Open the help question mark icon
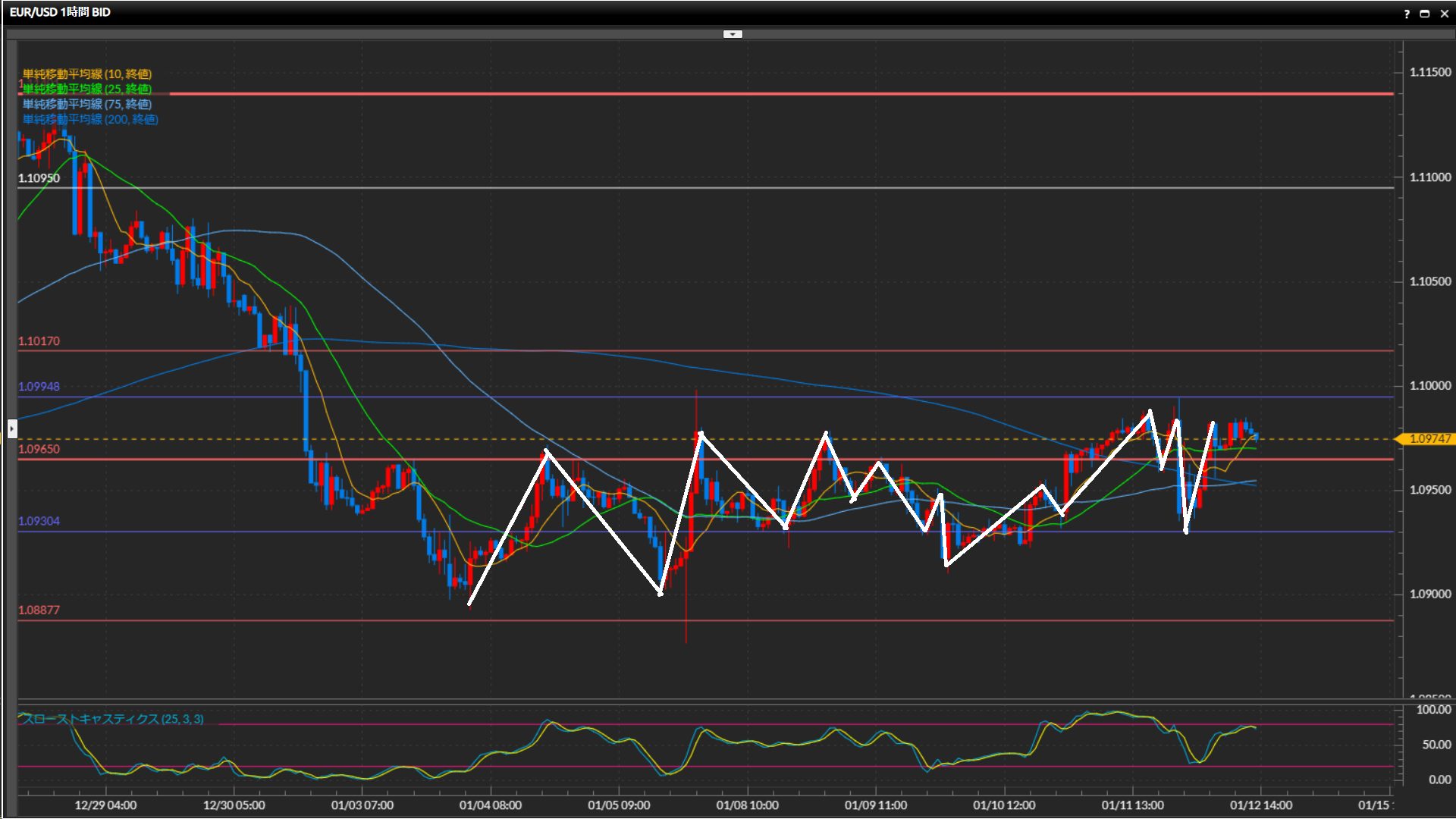 (x=1407, y=14)
